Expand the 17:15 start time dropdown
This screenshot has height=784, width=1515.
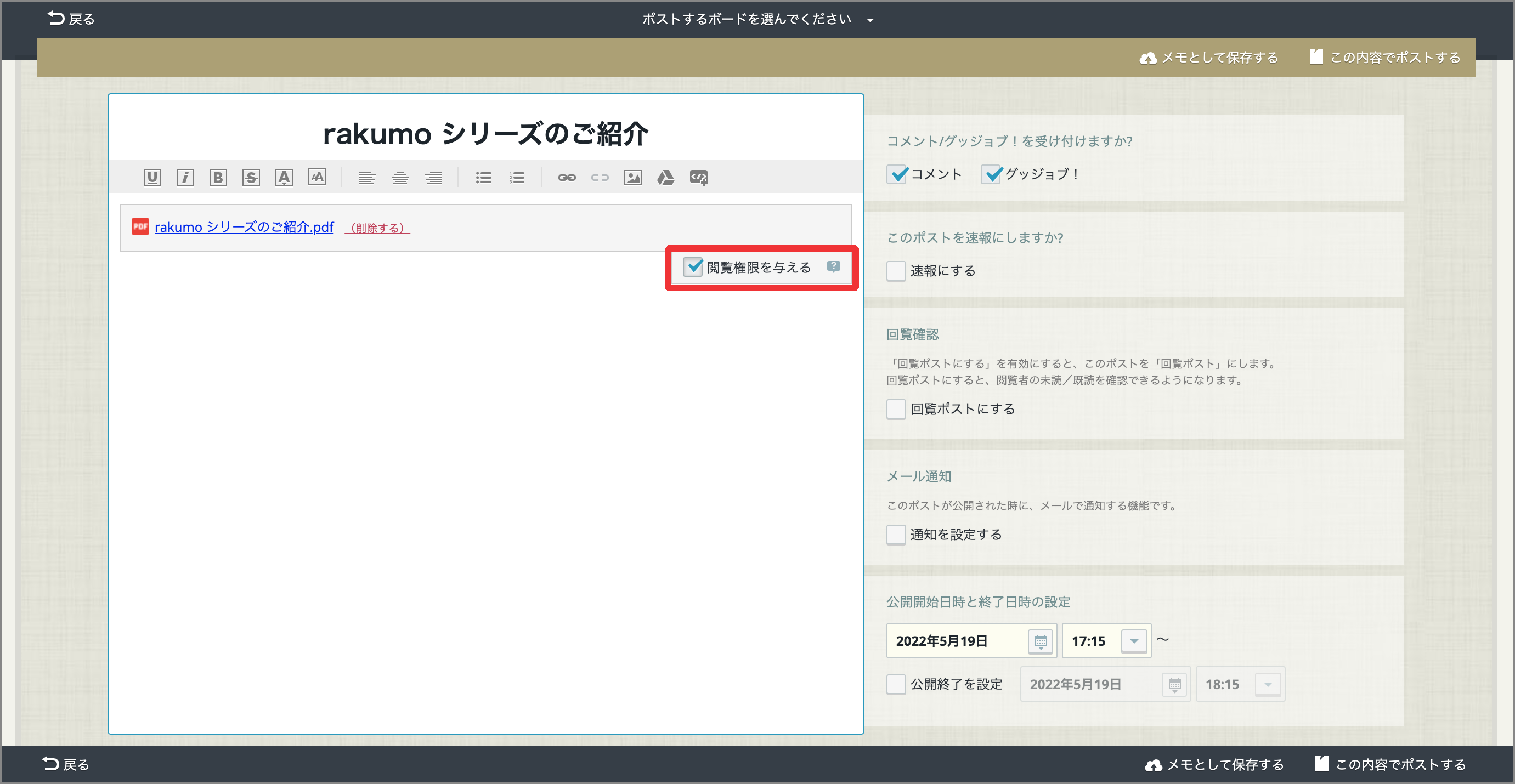pos(1134,640)
